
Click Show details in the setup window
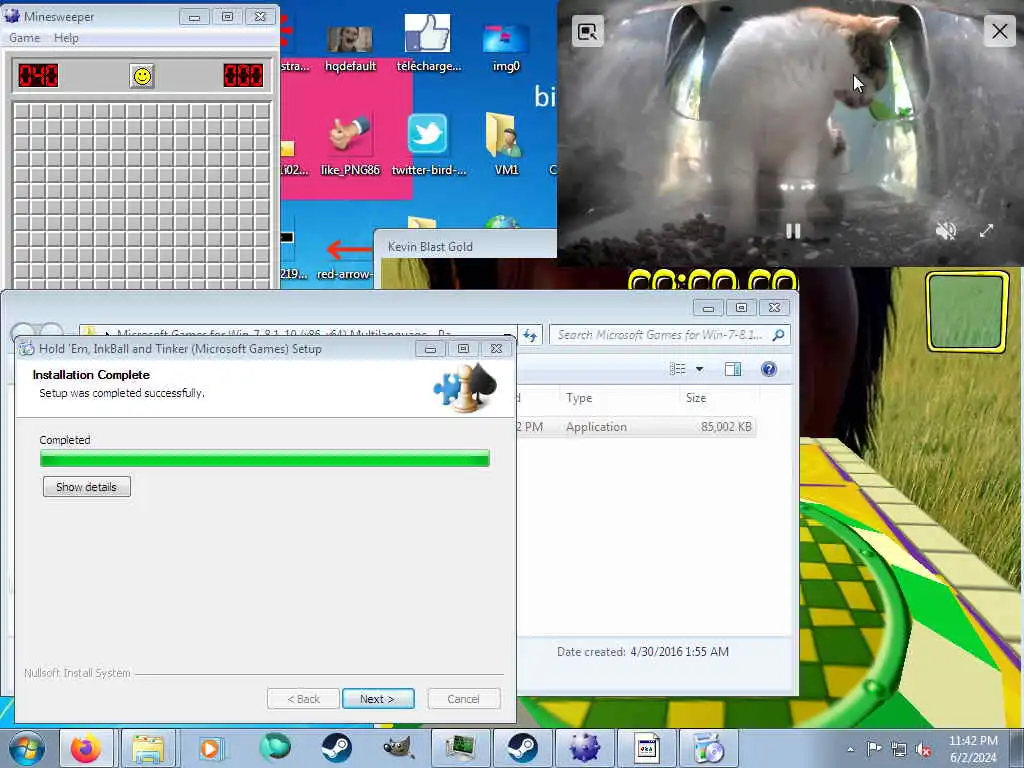coord(87,487)
